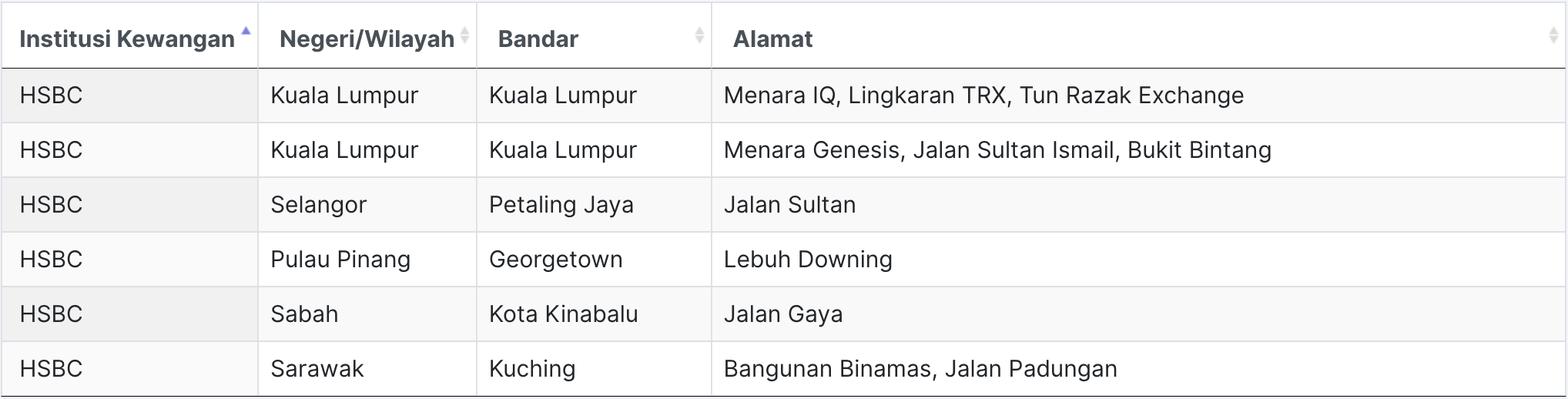The height and width of the screenshot is (399, 1568).
Task: Select the Kuching cell
Action: (x=532, y=369)
